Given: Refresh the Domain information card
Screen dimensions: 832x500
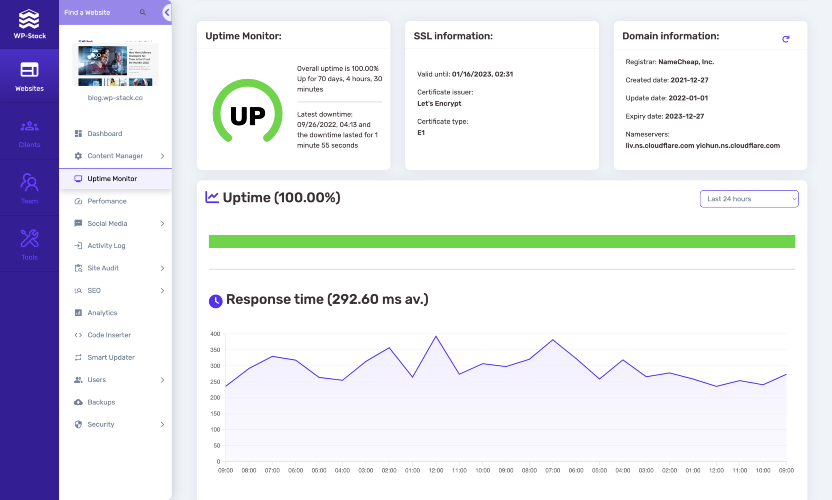Looking at the screenshot, I should coord(786,39).
